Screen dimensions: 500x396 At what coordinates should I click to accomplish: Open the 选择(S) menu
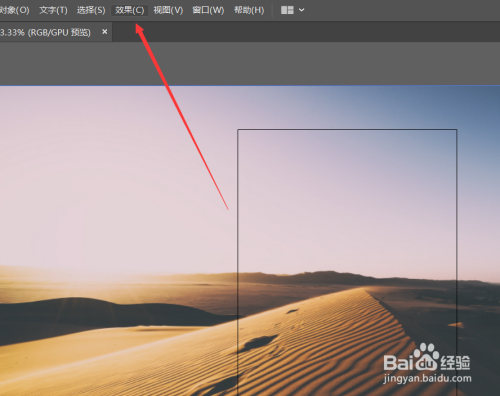(91, 10)
